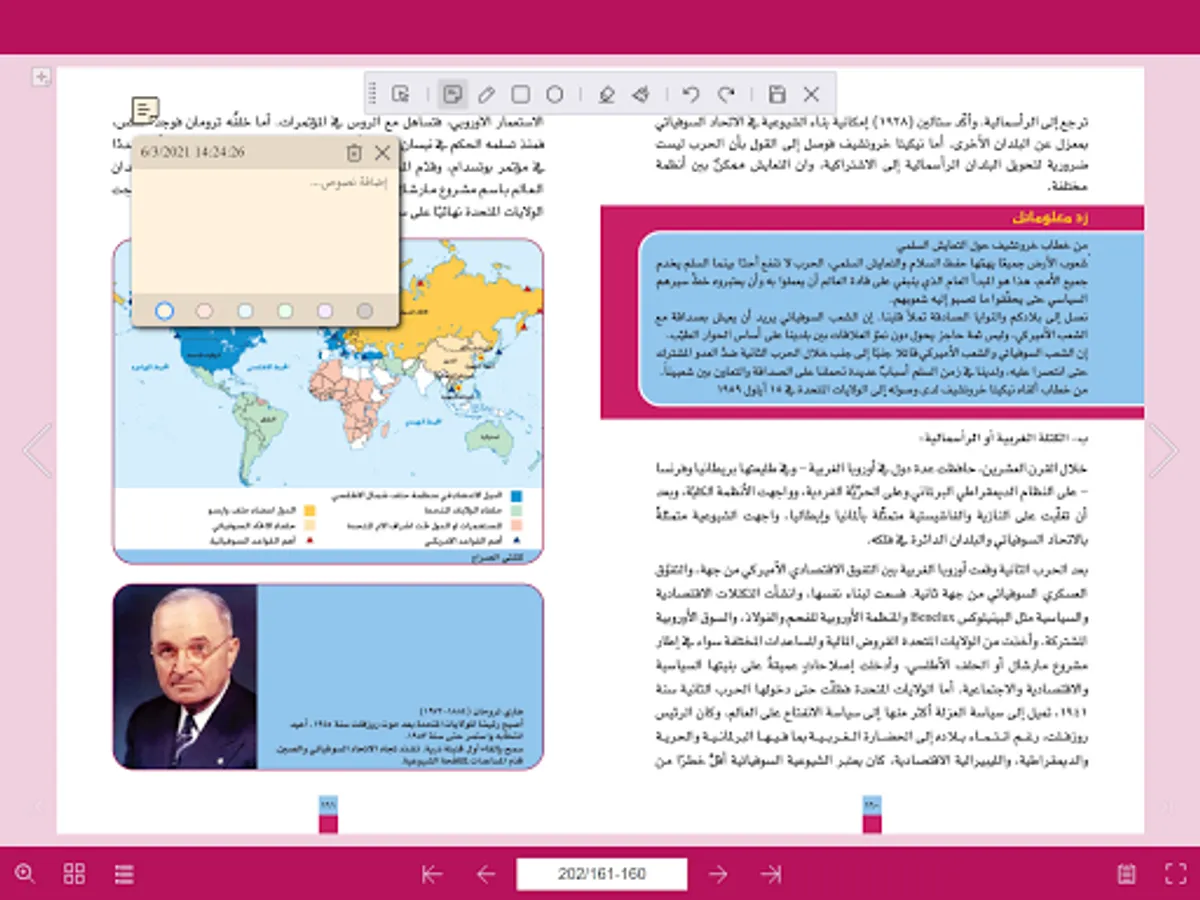Jump to the first page
This screenshot has width=1200, height=900.
pyautogui.click(x=432, y=874)
